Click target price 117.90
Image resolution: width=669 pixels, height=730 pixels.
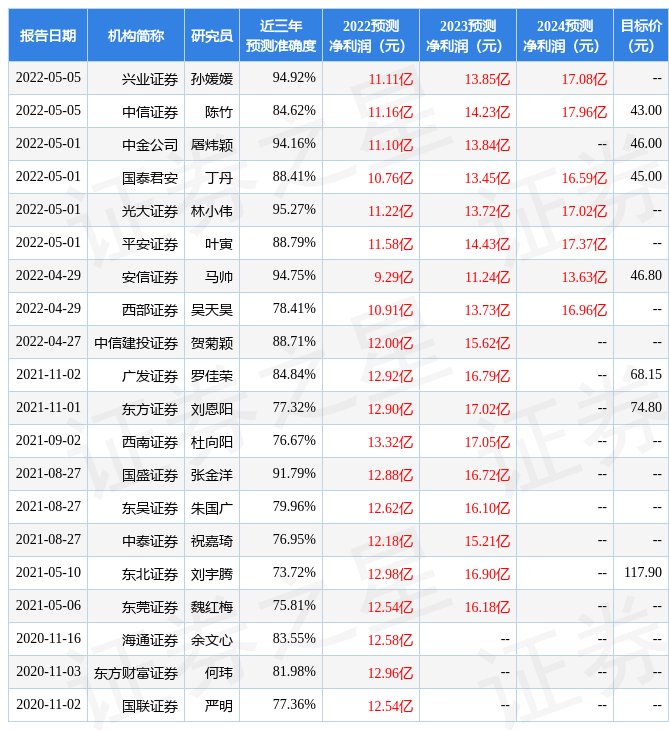click(643, 573)
